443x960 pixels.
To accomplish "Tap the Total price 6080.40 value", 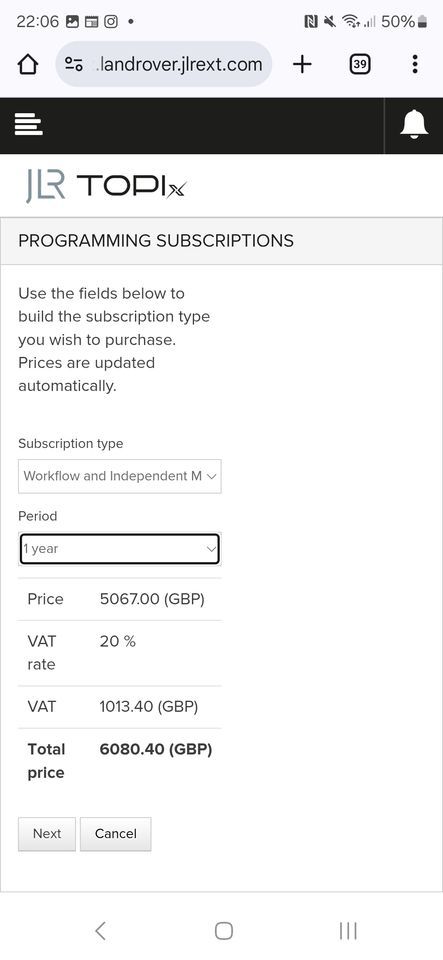I will 156,749.
